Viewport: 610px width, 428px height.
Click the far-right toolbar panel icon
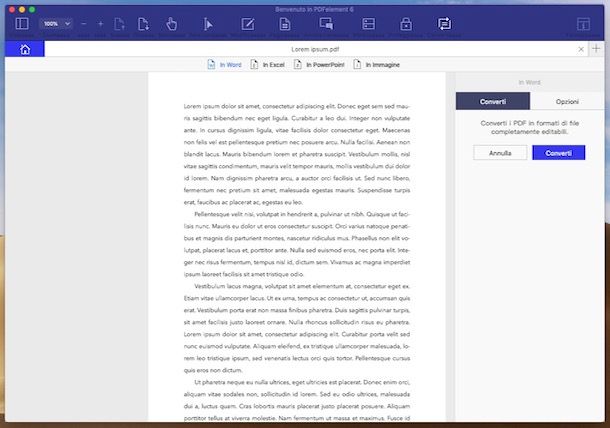[x=583, y=24]
